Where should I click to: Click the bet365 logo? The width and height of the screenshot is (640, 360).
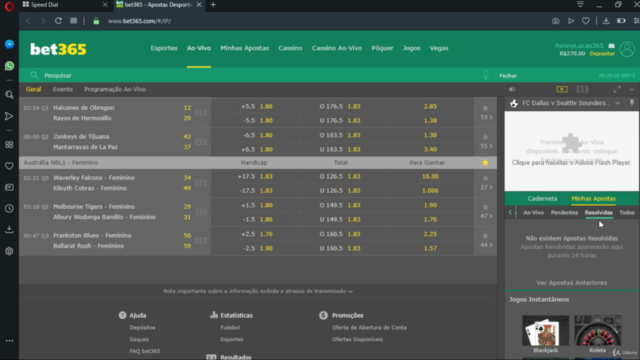click(58, 49)
